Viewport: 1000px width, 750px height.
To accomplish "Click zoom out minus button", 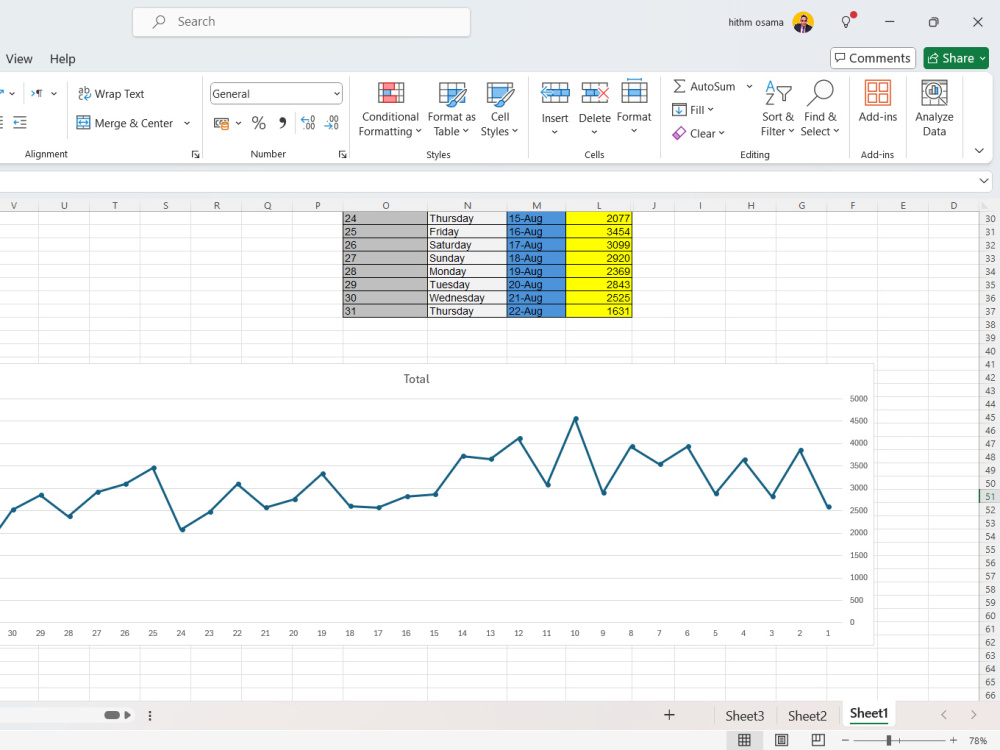I will tap(845, 740).
